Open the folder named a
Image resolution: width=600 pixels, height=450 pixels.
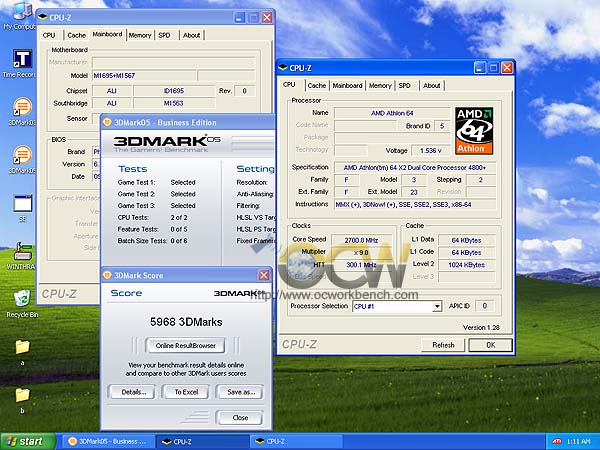point(22,351)
